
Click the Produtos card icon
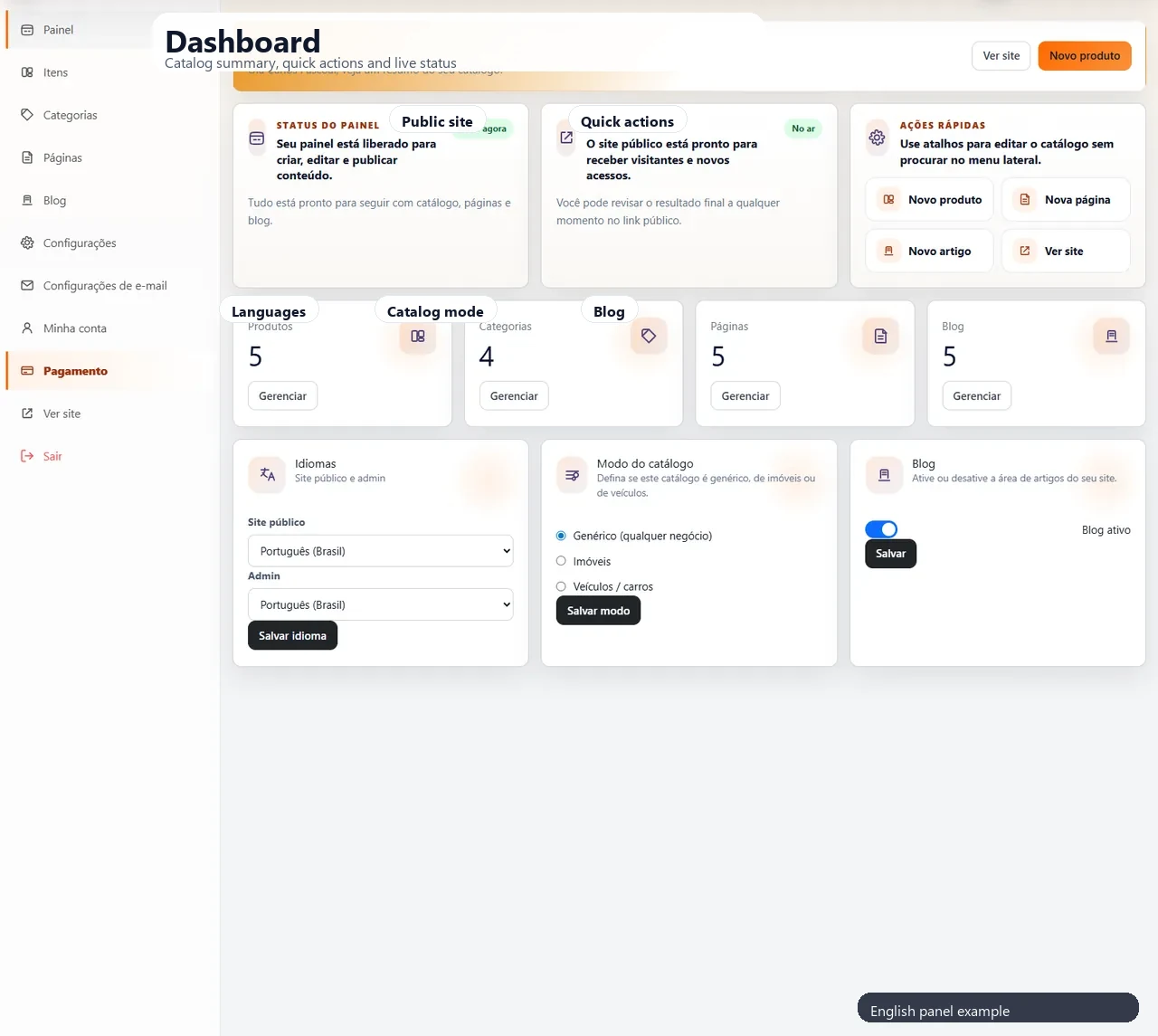pos(418,336)
